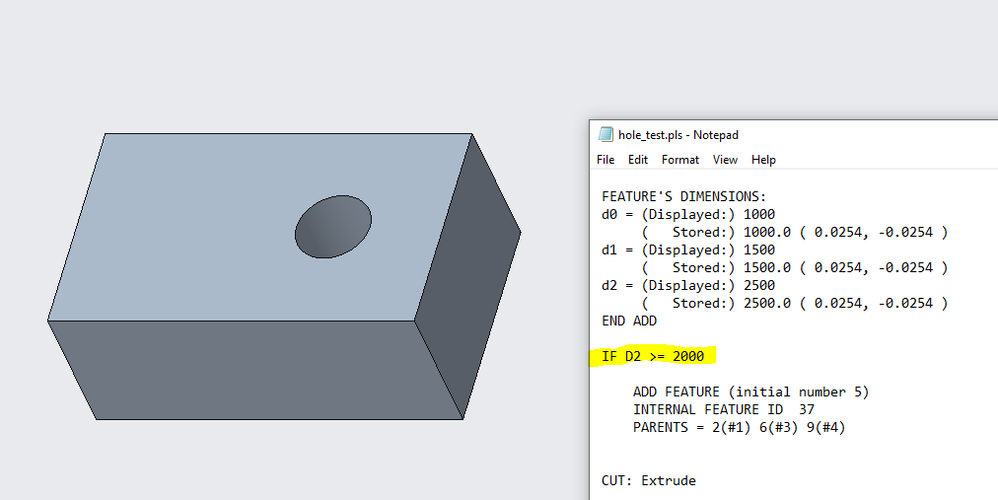Viewport: 998px width, 500px height.
Task: Click the ADD FEATURE (initial number 5) line
Action: point(751,392)
